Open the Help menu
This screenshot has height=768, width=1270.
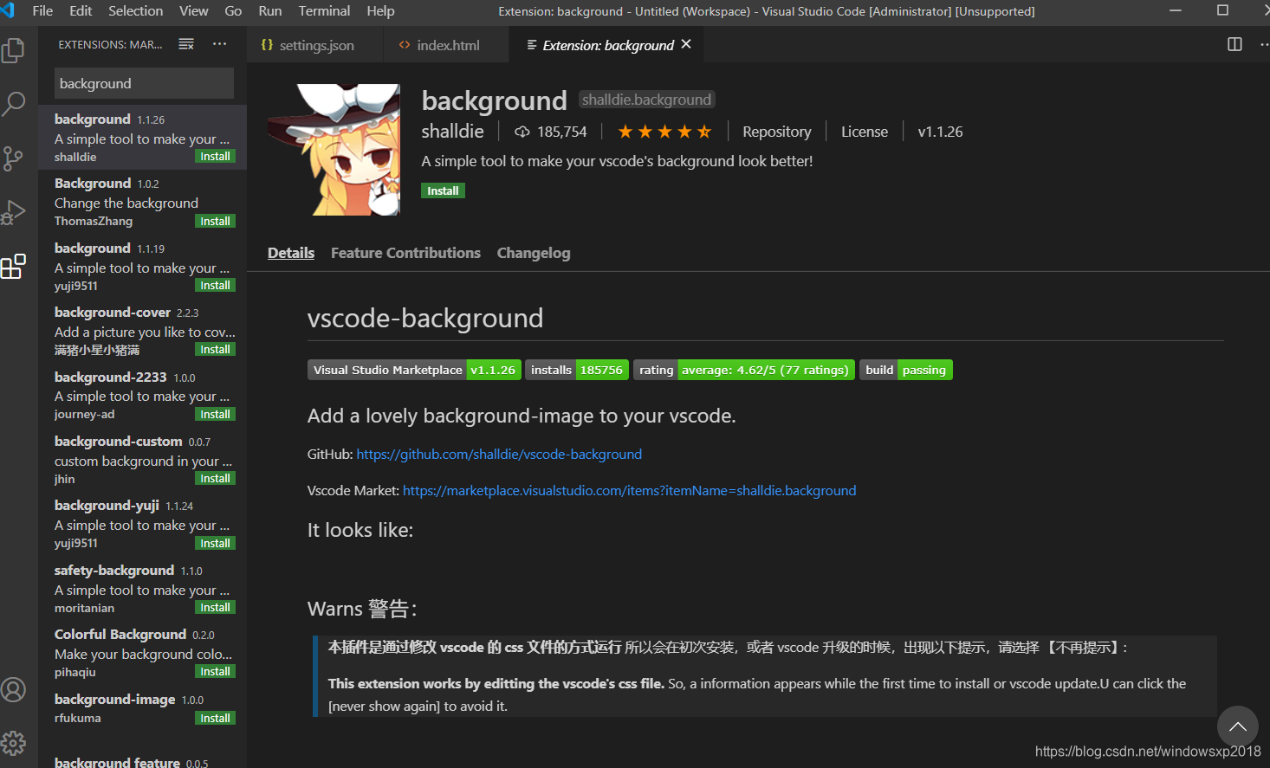click(x=380, y=11)
